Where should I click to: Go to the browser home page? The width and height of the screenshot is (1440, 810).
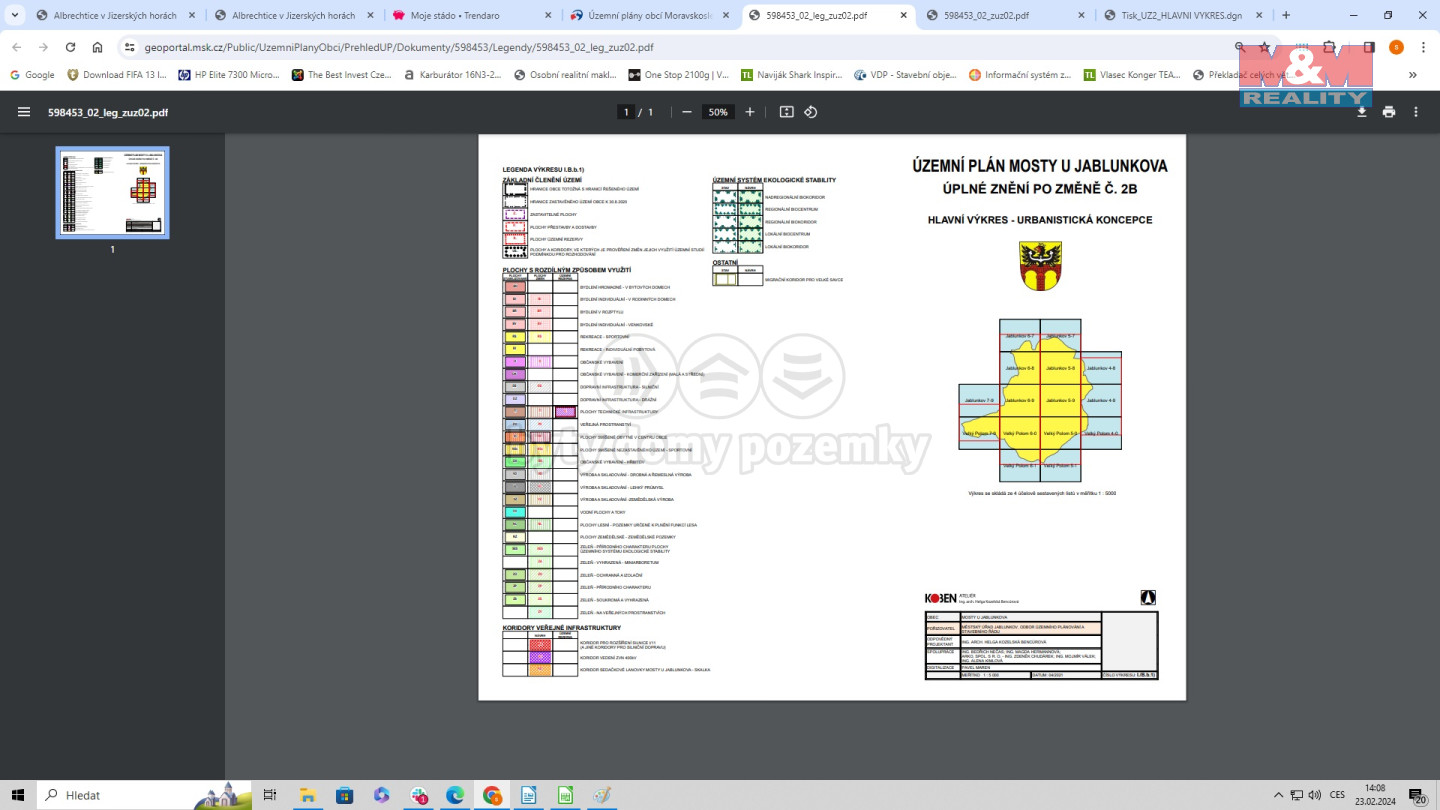(97, 47)
